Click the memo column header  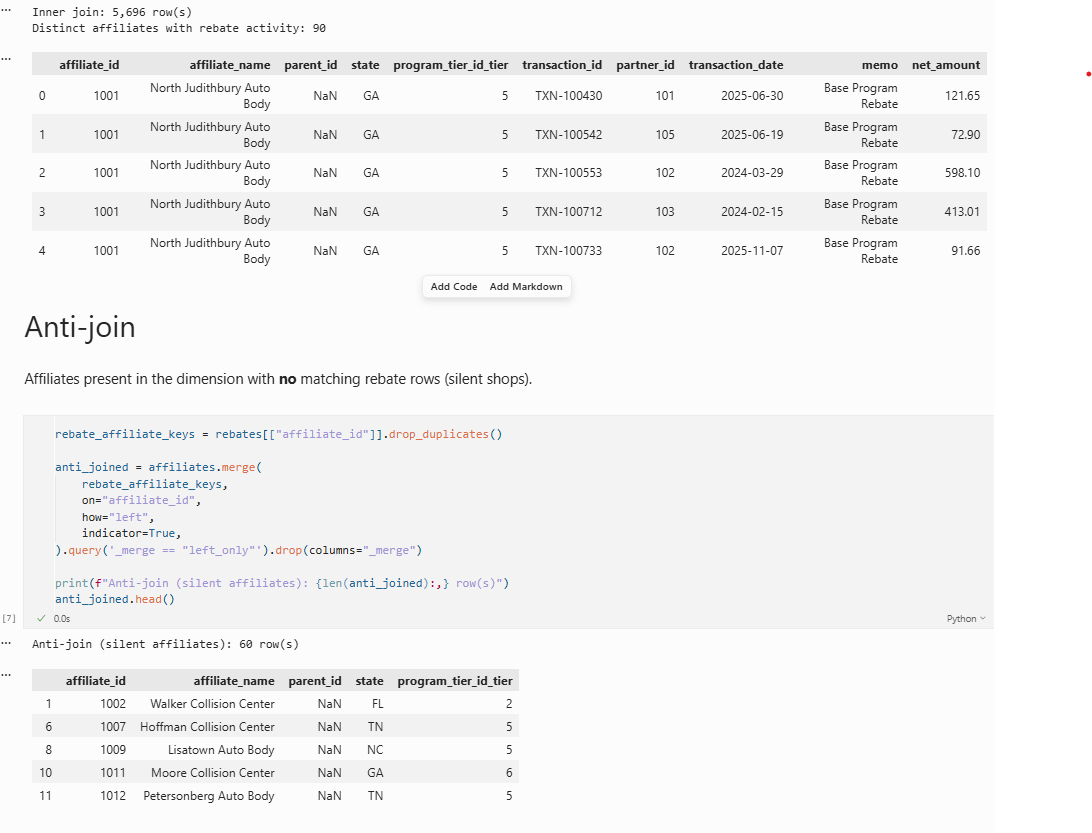pyautogui.click(x=880, y=65)
